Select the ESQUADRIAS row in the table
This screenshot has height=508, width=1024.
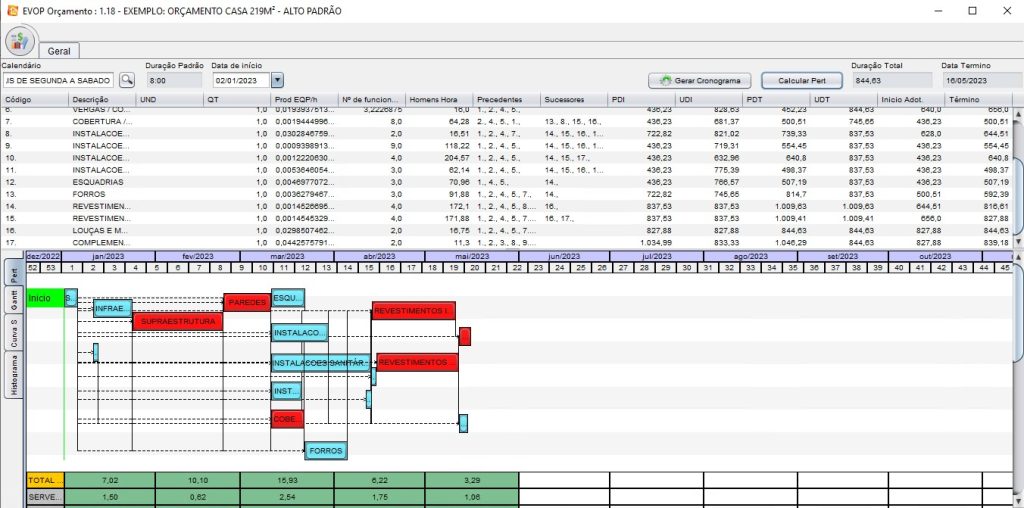[x=100, y=182]
